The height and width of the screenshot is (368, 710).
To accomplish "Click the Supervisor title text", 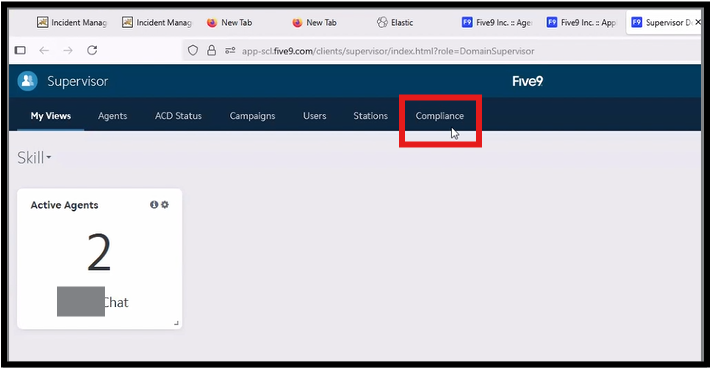I will (77, 81).
